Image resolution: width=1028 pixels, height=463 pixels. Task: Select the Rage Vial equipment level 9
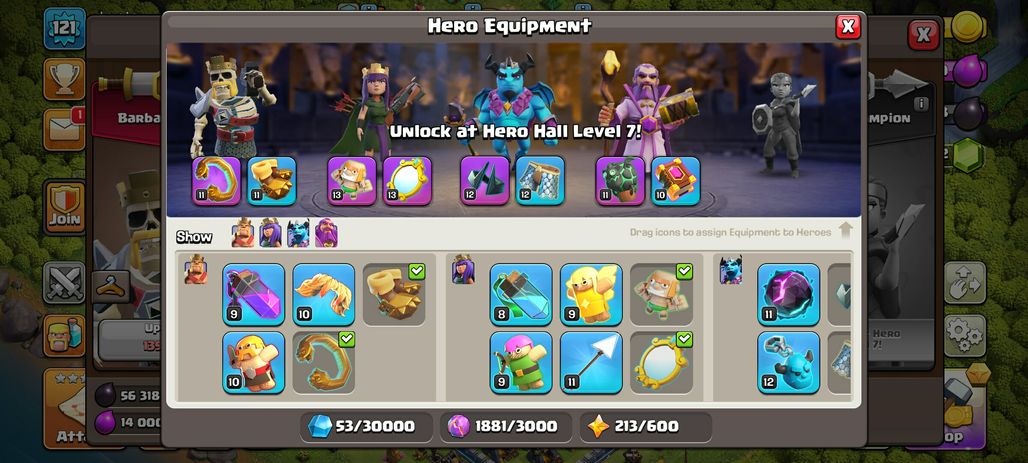click(254, 294)
